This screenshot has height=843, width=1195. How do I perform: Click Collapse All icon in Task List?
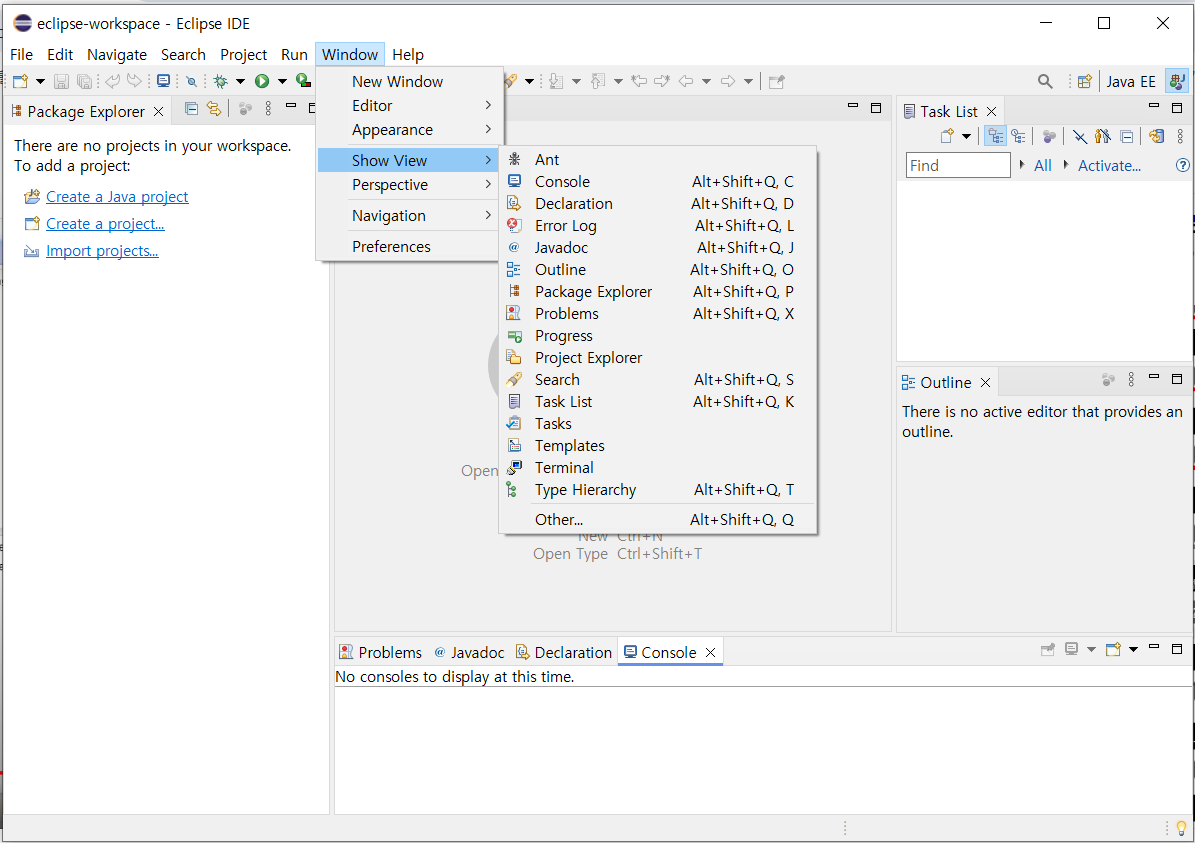(x=1126, y=136)
